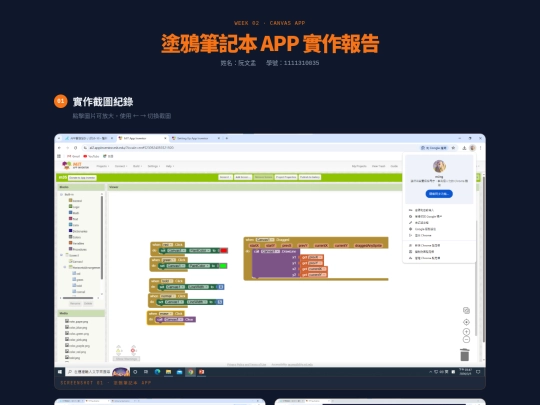Click the Task View taskbar icon

(x=146, y=372)
